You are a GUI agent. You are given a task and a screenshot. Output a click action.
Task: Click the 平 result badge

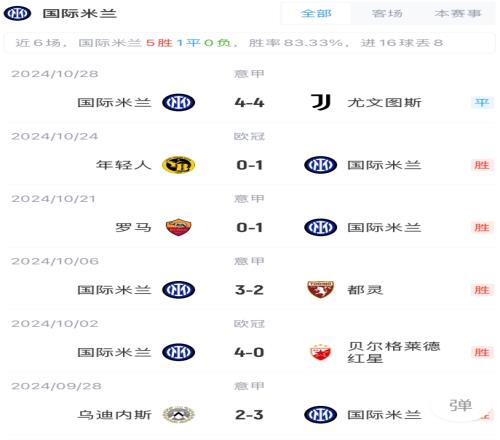pos(482,102)
